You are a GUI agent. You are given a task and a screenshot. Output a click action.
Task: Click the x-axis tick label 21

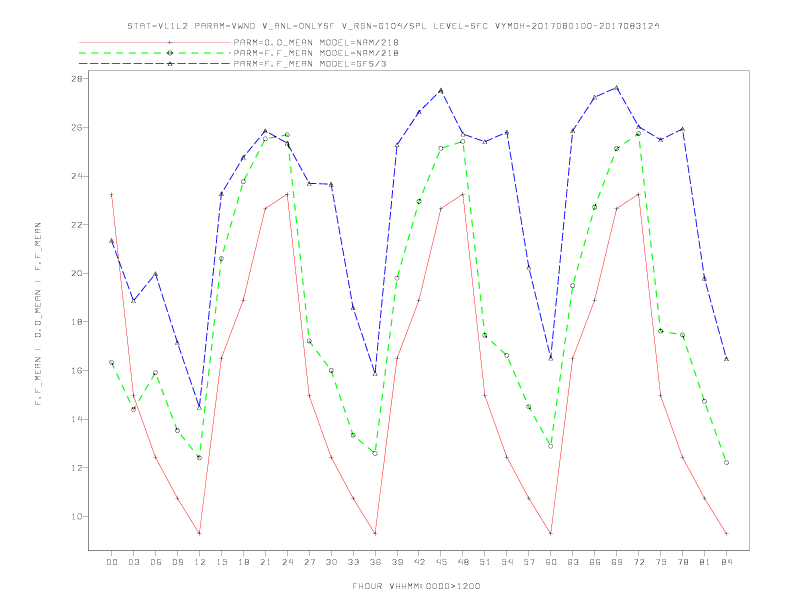tap(265, 562)
